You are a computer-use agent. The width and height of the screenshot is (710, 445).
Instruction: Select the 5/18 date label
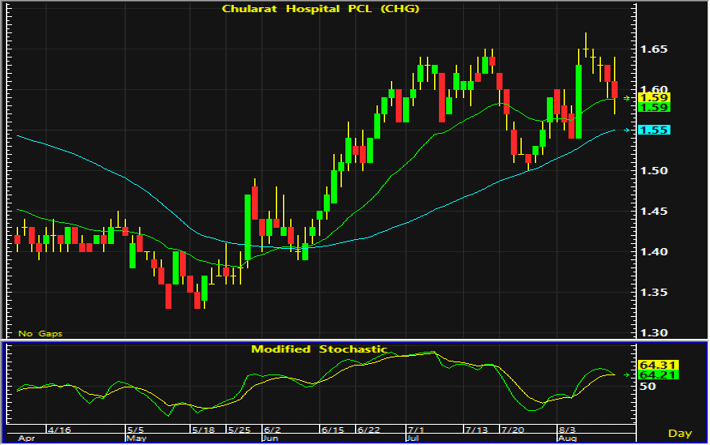point(203,430)
